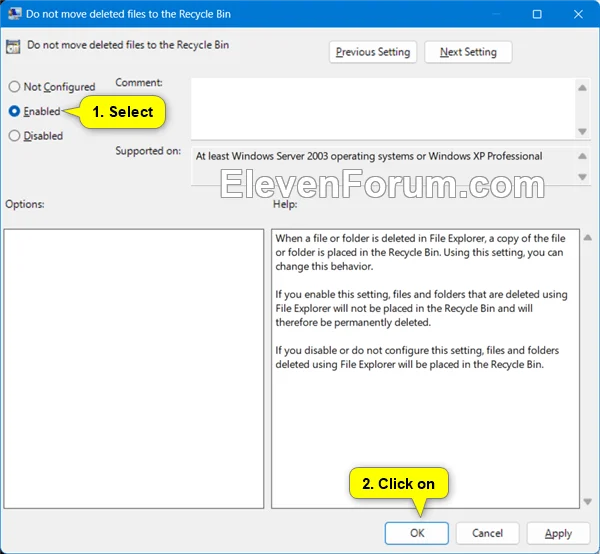
Task: Click the Previous Setting button
Action: coord(373,52)
